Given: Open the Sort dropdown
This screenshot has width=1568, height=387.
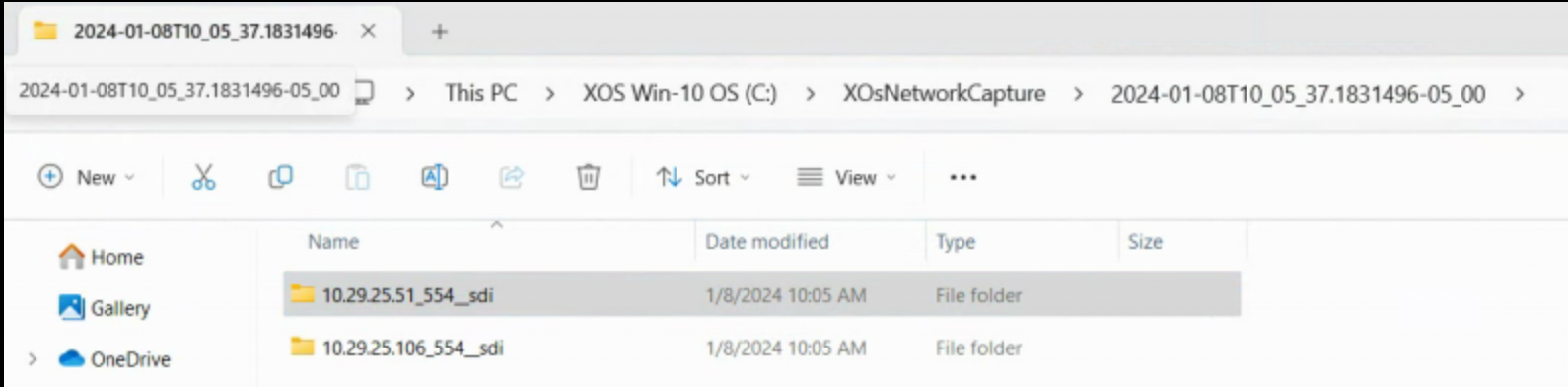Looking at the screenshot, I should click(703, 177).
